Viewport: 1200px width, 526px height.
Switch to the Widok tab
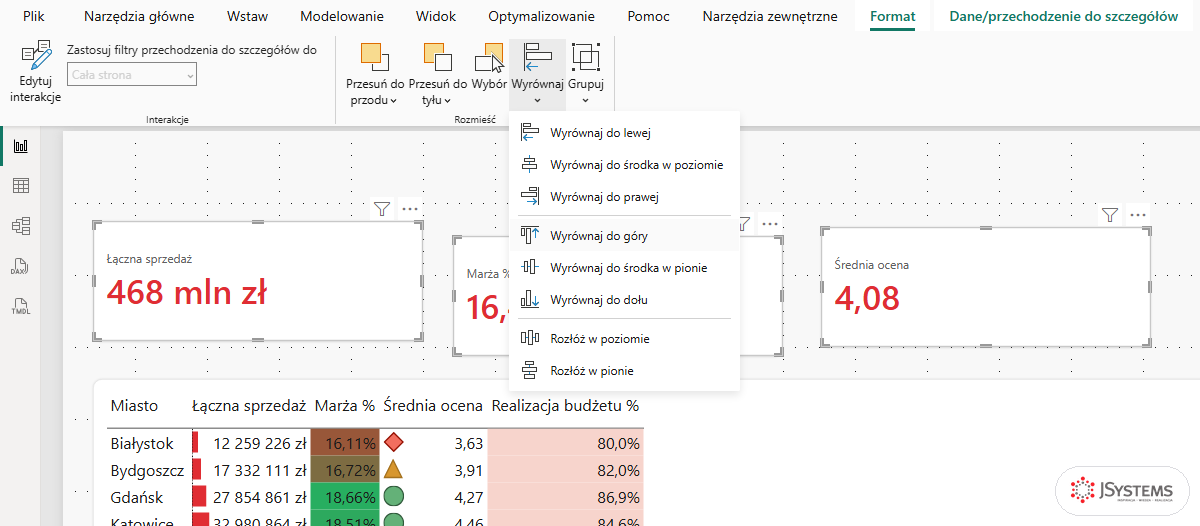pos(436,16)
